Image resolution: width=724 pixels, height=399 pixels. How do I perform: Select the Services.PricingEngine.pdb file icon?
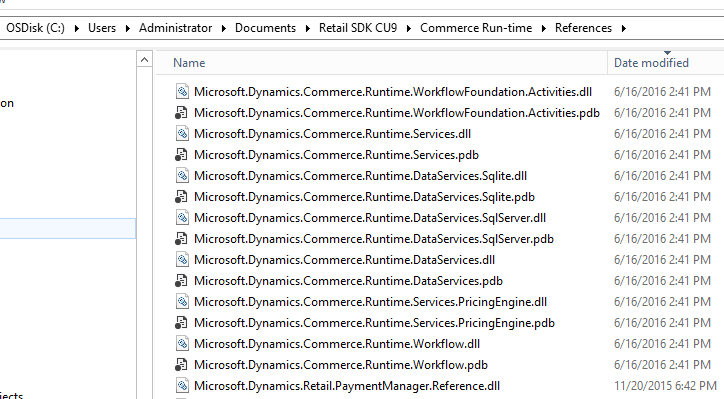point(181,323)
